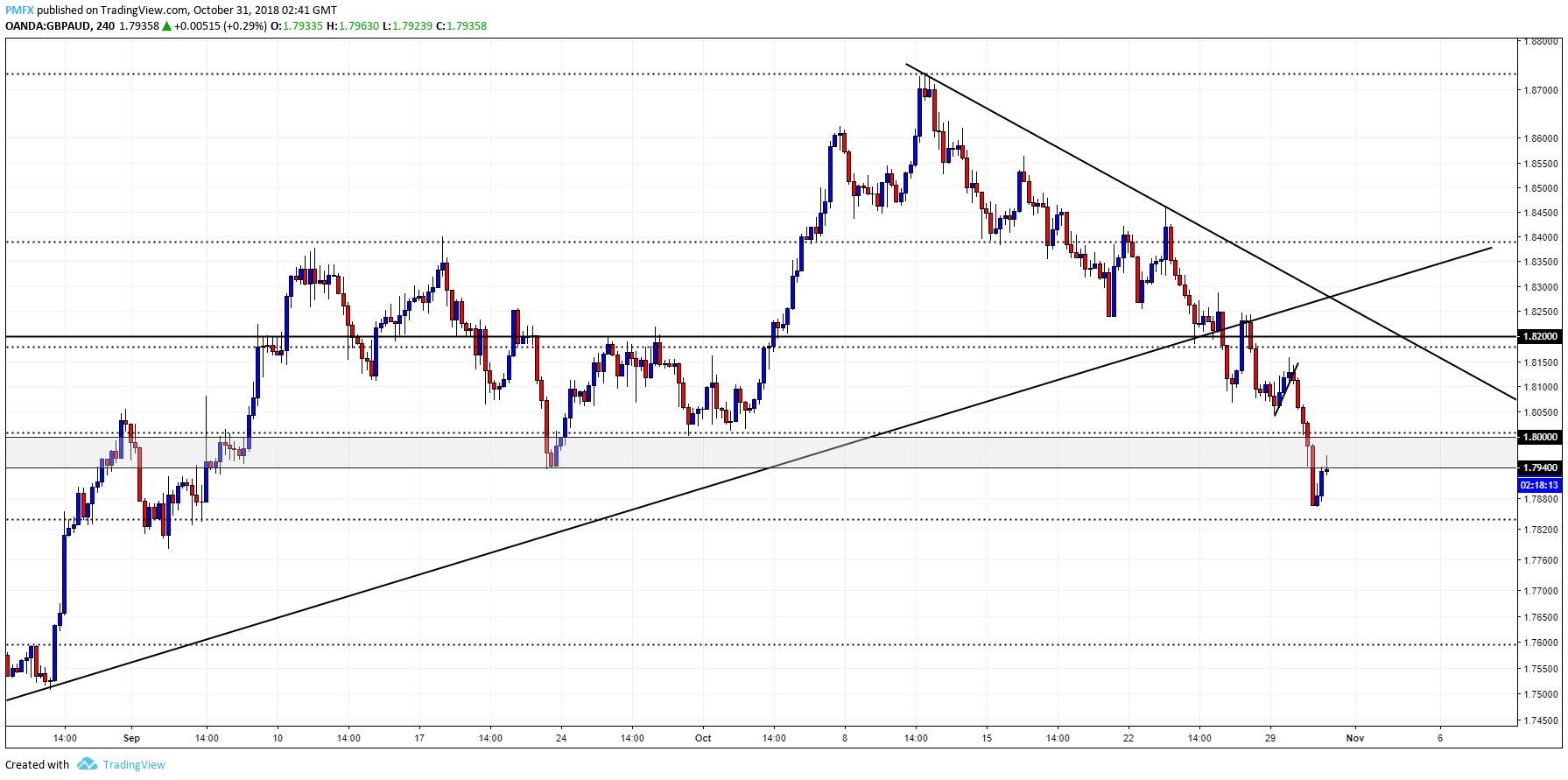Click the 17 date label on time axis
The height and width of the screenshot is (780, 1568).
click(x=419, y=738)
